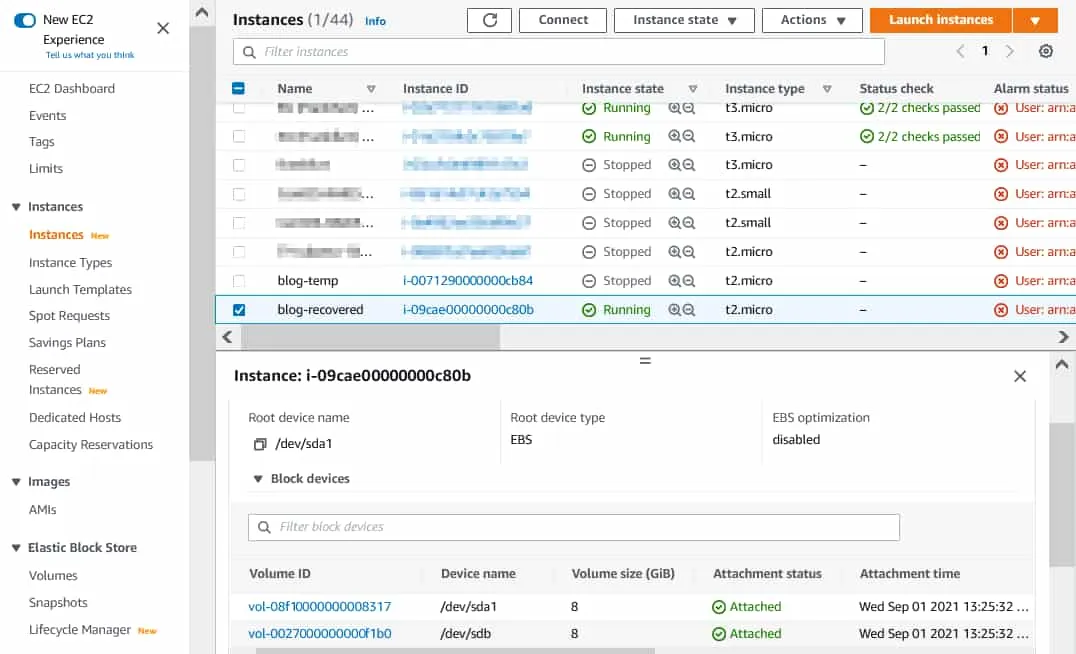The width and height of the screenshot is (1076, 654).
Task: Open table preferences with the gear icon
Action: (x=1046, y=50)
